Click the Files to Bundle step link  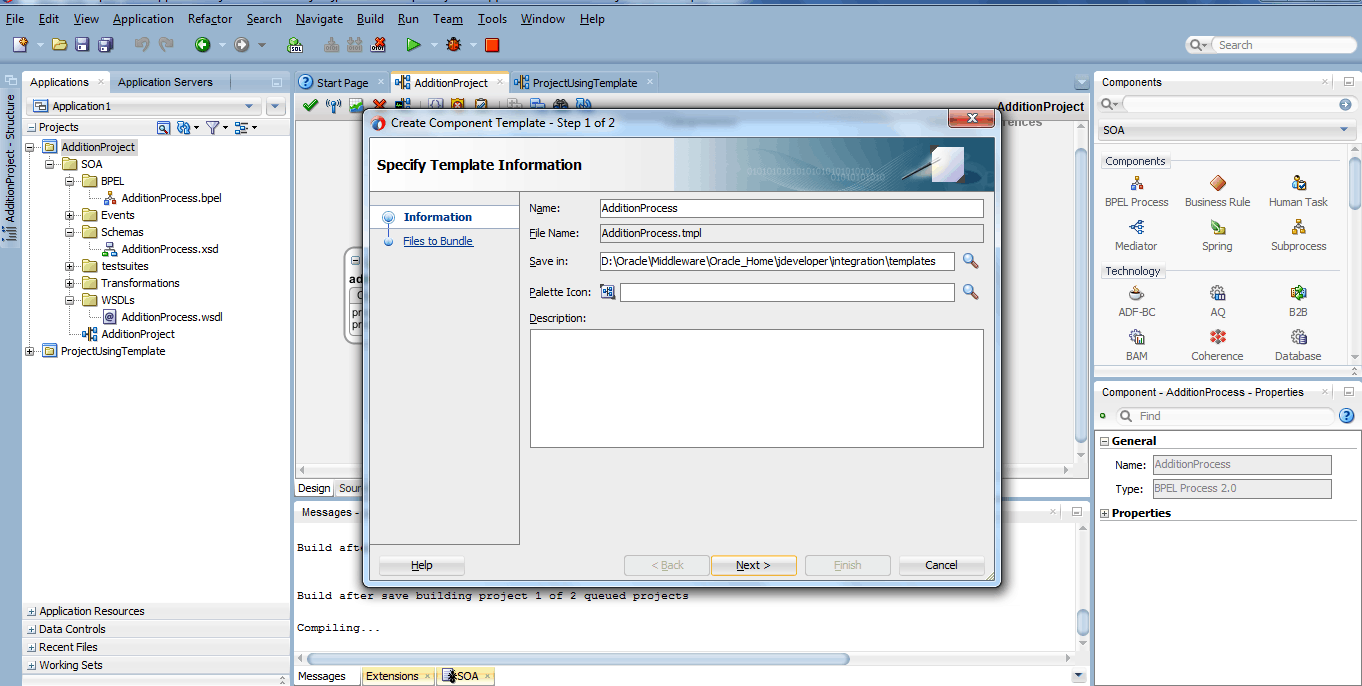(x=438, y=241)
